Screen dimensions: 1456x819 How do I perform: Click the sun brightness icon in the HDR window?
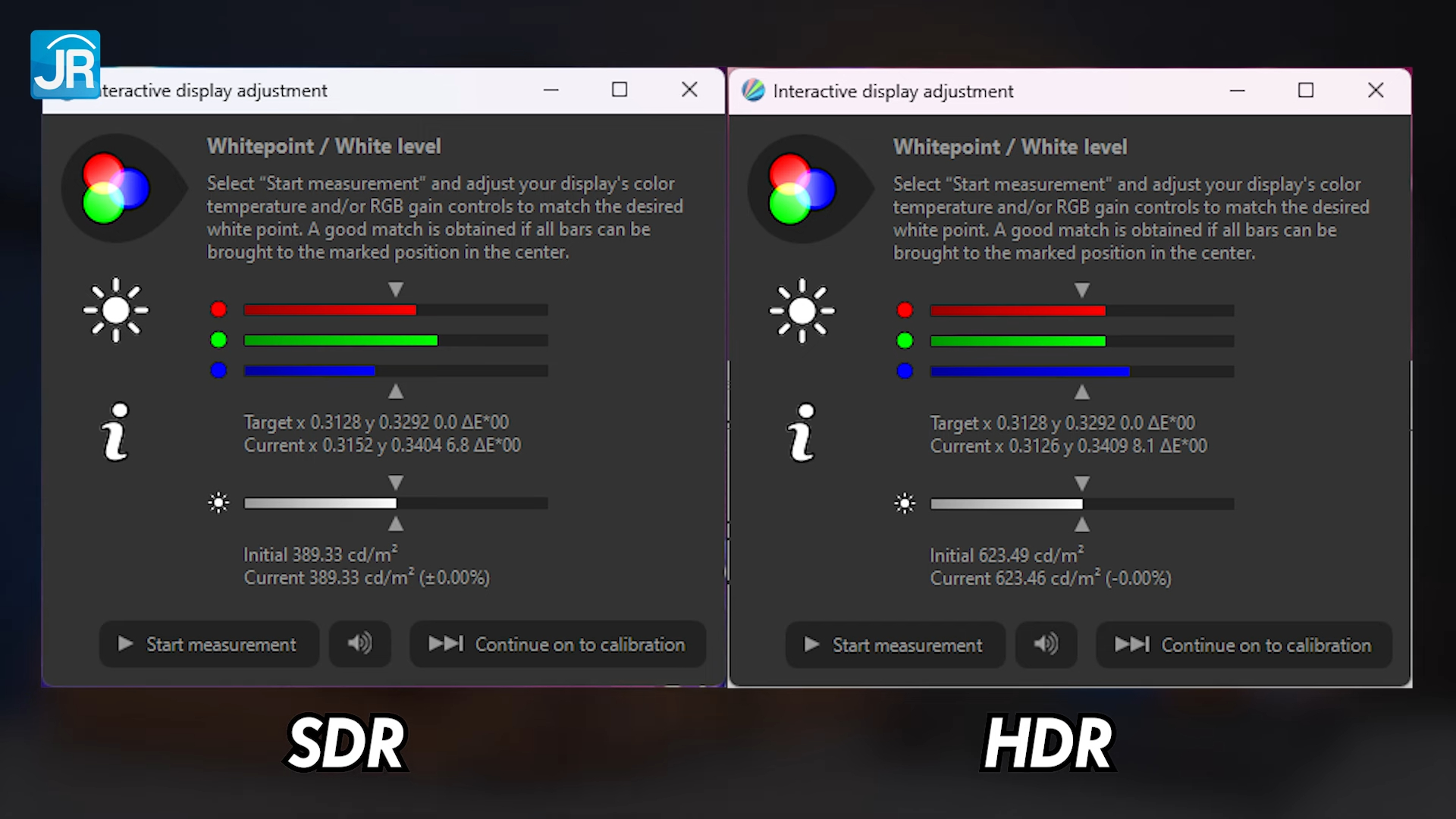[802, 309]
